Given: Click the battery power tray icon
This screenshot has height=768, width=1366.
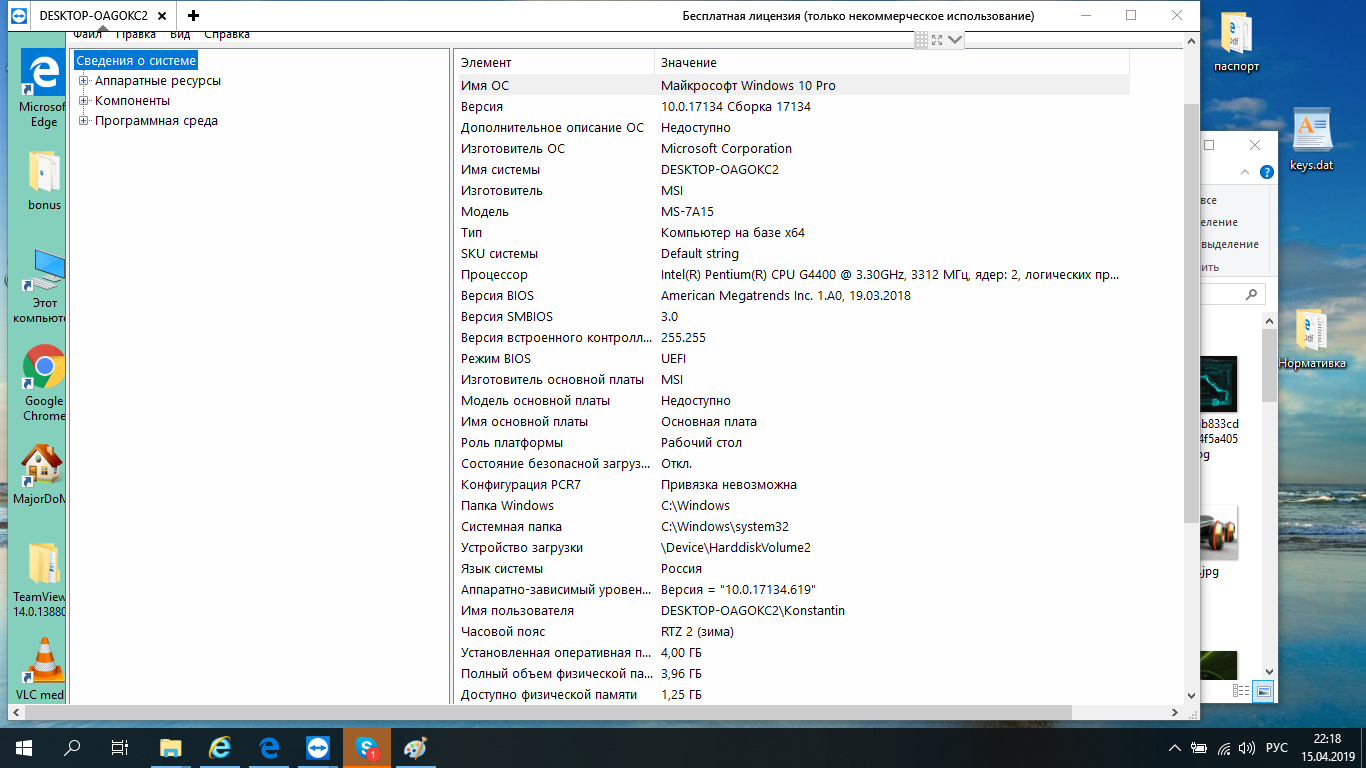Looking at the screenshot, I should 1201,748.
